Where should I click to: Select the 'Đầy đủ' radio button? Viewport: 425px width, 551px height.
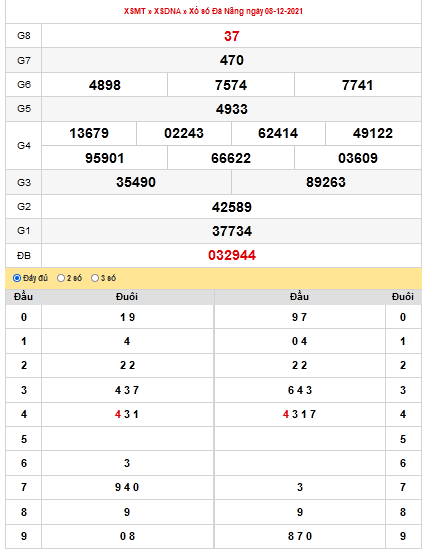coord(17,278)
